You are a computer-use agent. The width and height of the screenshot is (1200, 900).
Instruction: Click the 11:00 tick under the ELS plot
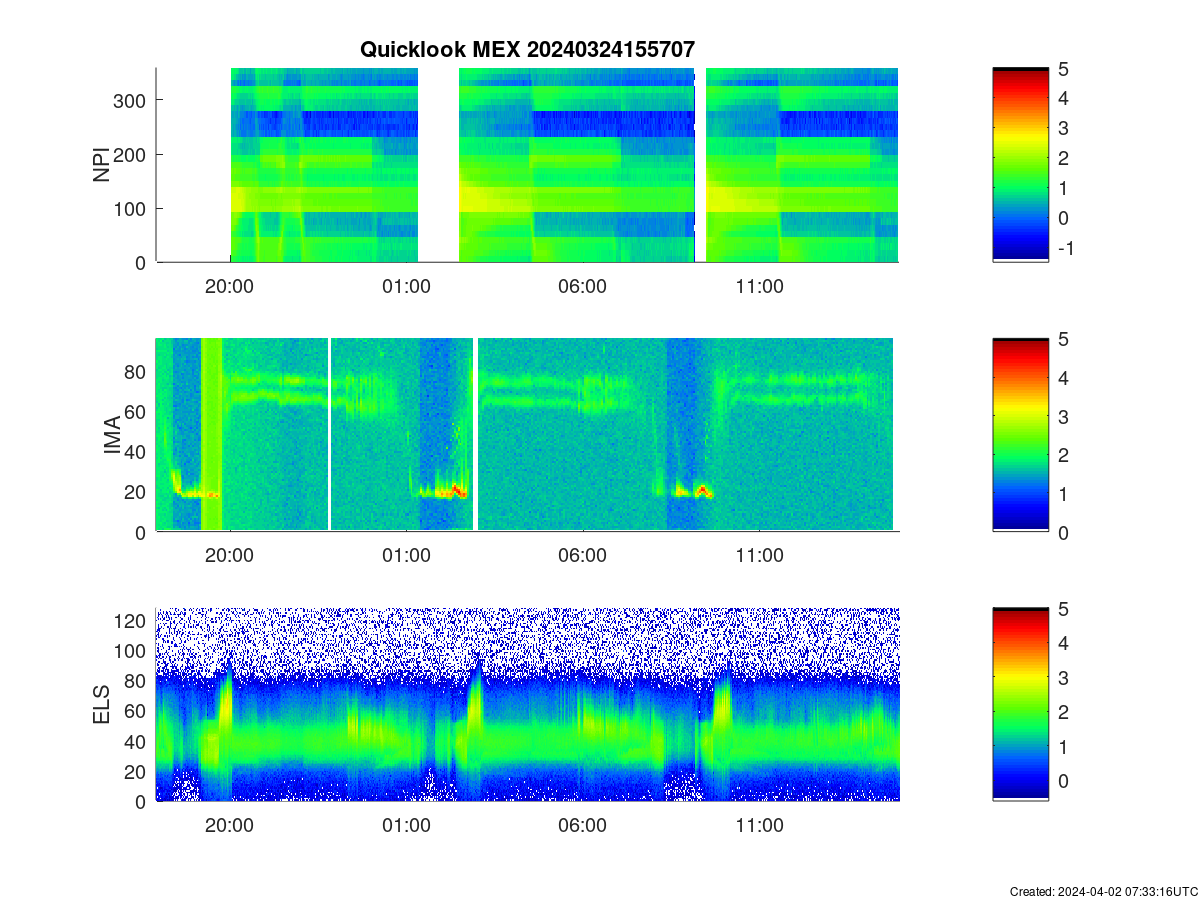click(x=760, y=826)
